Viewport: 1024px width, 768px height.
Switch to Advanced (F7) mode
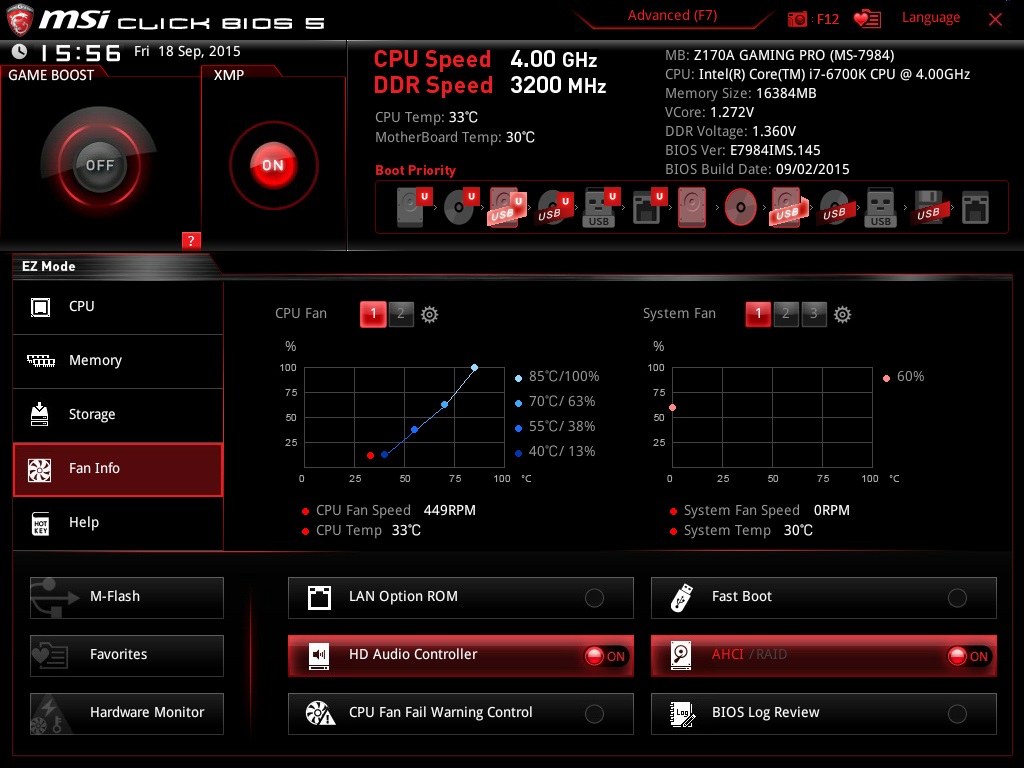[x=673, y=16]
